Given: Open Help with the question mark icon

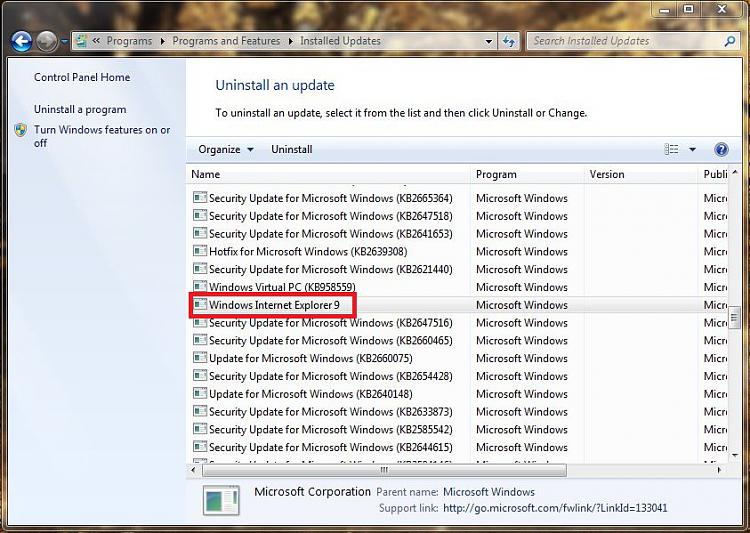Looking at the screenshot, I should pyautogui.click(x=721, y=149).
